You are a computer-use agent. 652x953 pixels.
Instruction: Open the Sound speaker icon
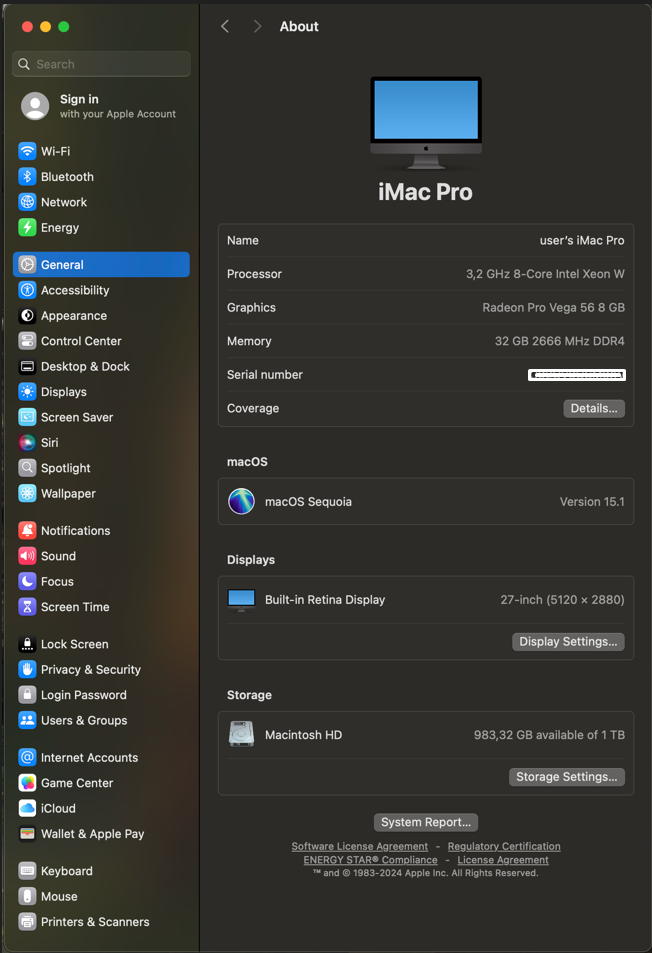(x=27, y=556)
